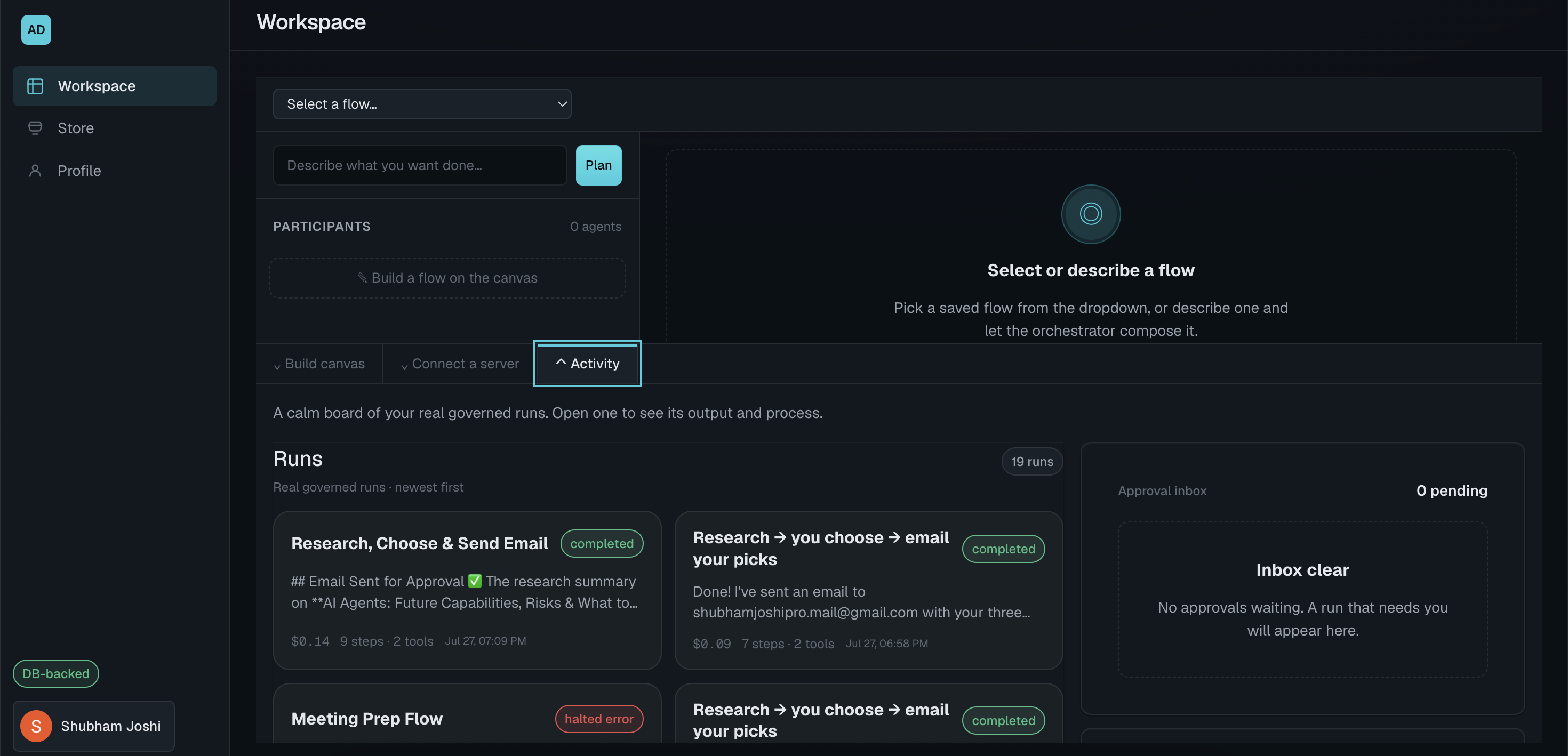The width and height of the screenshot is (1568, 756).
Task: Open the Shubham Joshi account button
Action: coord(94,726)
